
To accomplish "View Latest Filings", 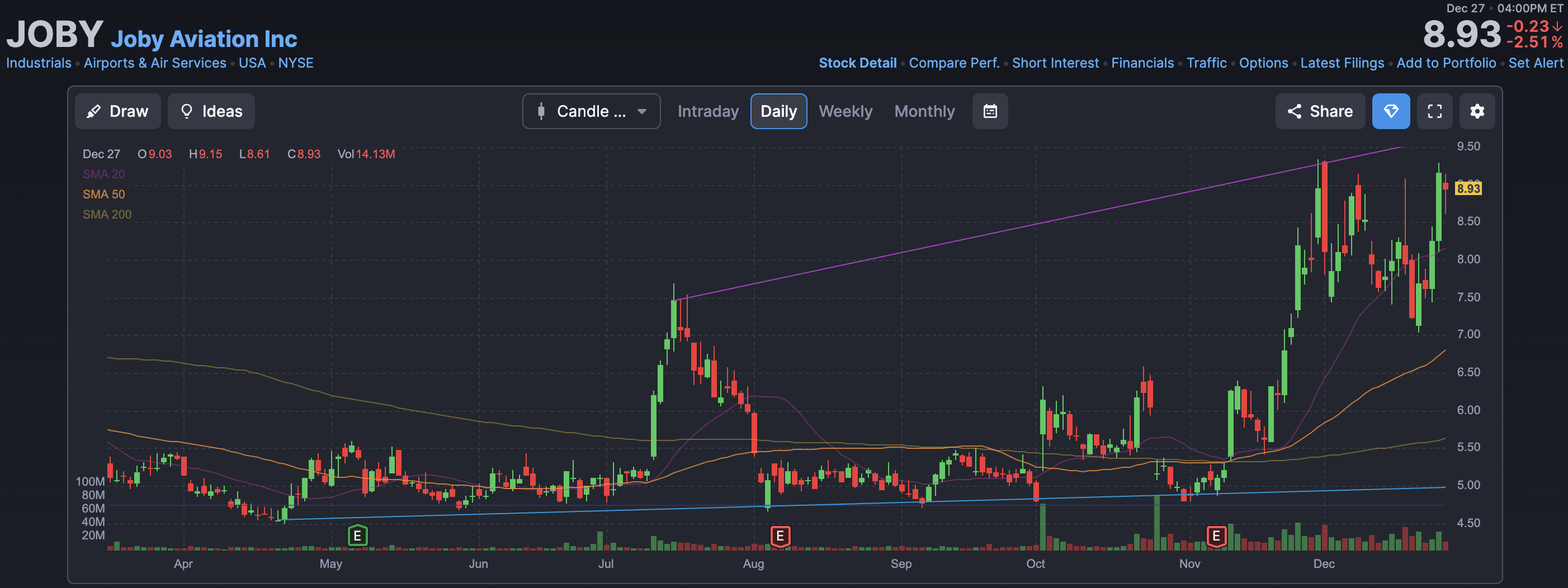I will coord(1342,63).
